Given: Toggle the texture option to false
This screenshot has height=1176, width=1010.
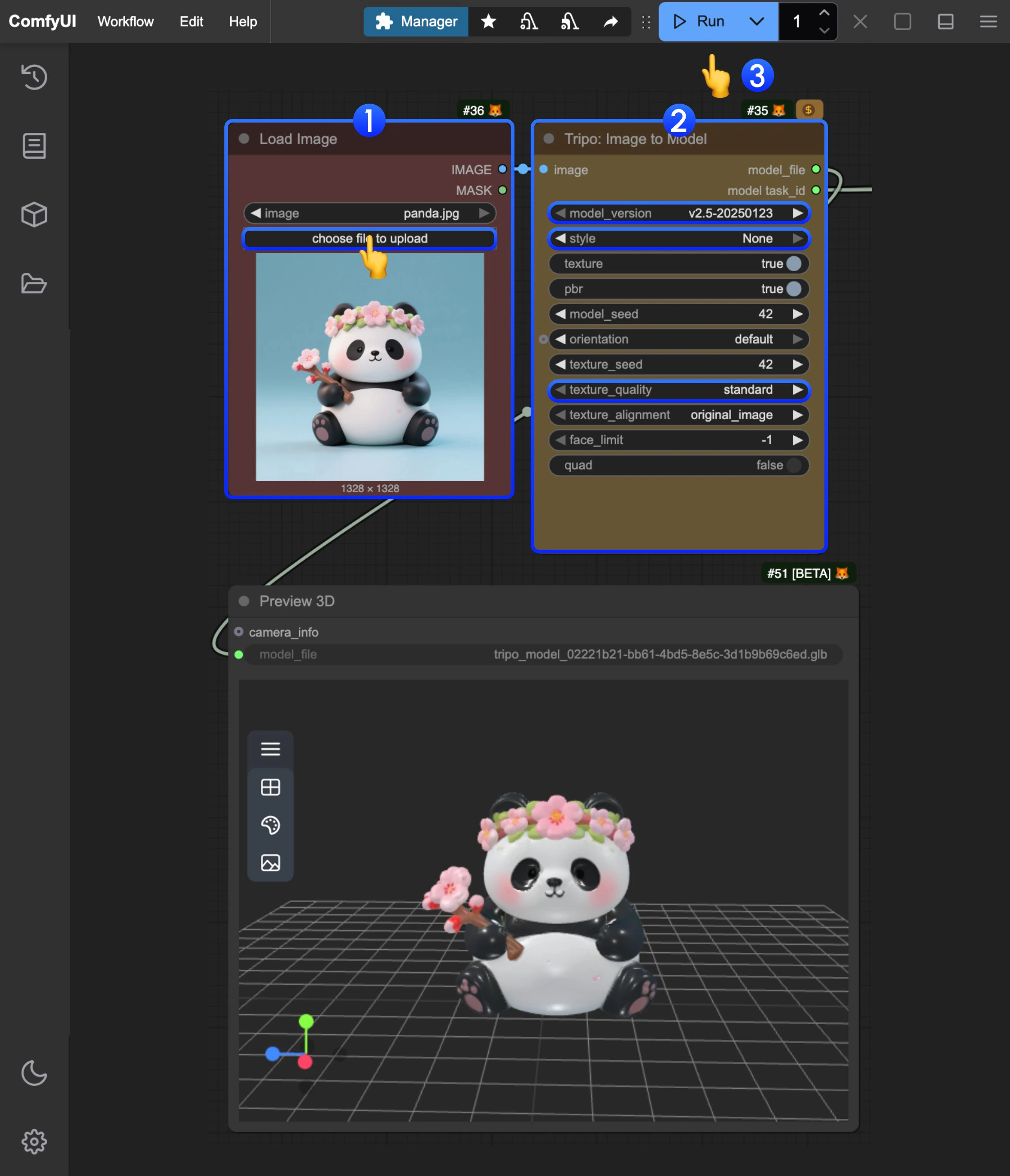Looking at the screenshot, I should coord(794,263).
